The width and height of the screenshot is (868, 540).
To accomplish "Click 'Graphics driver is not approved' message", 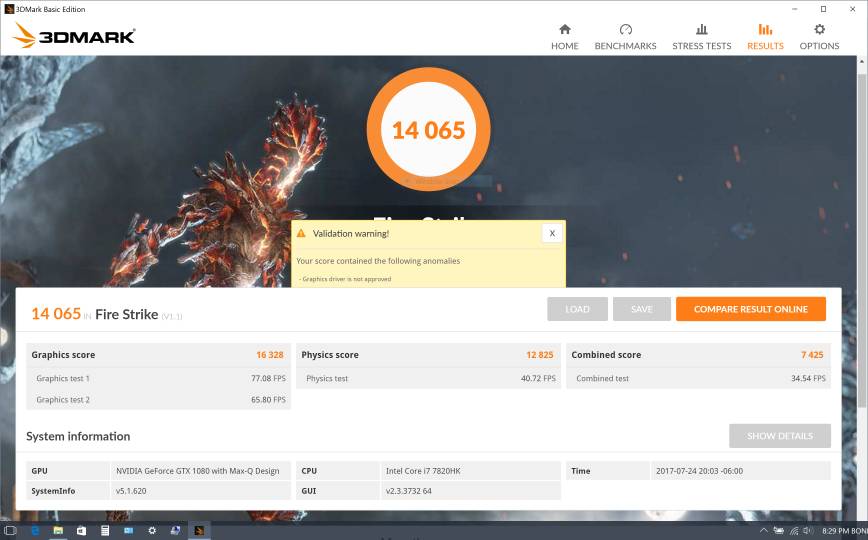I will click(347, 279).
